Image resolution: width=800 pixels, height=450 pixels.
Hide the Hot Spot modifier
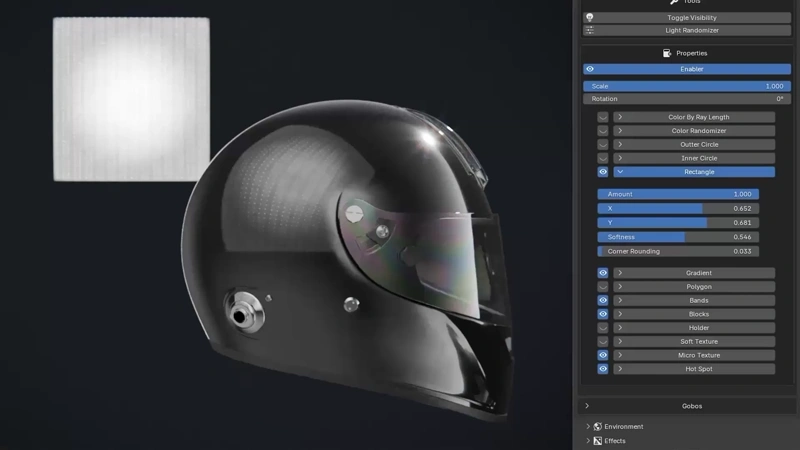pos(603,369)
